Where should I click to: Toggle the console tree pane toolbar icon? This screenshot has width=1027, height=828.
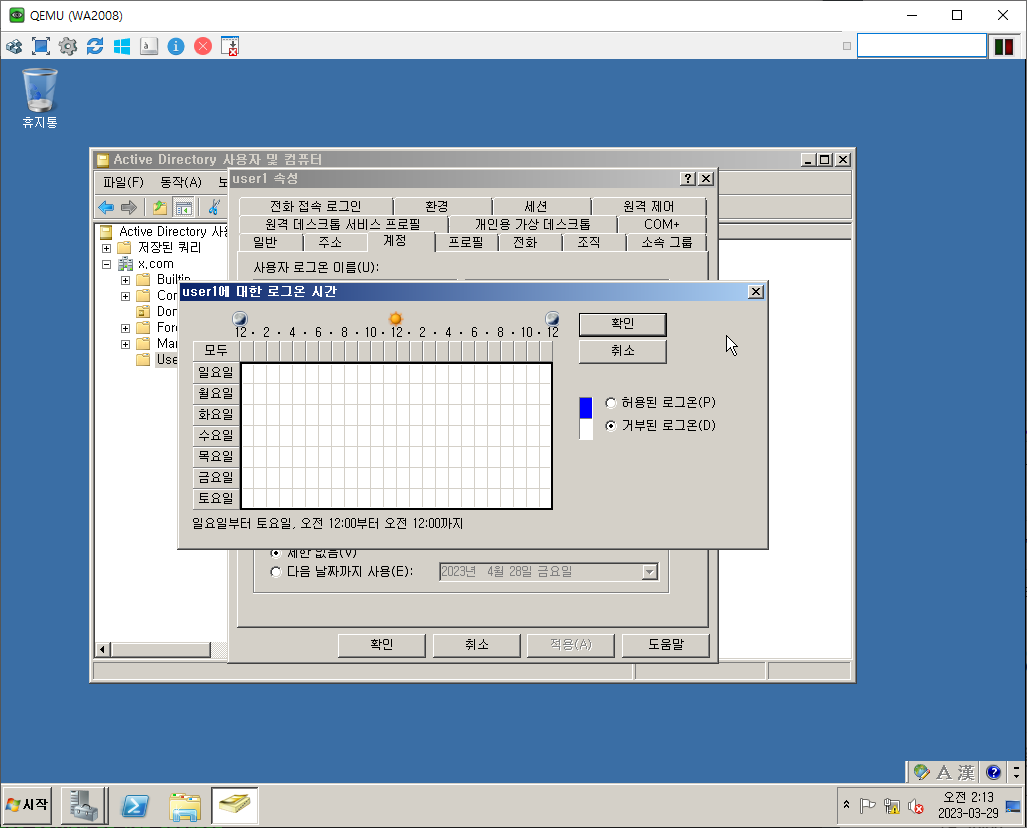(184, 208)
